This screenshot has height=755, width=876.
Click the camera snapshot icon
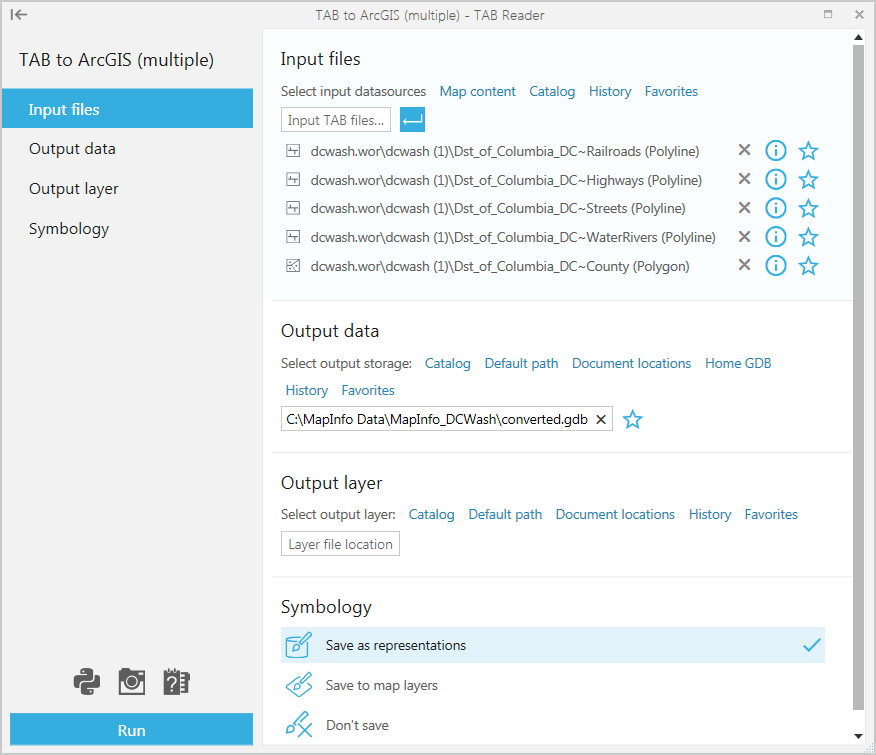click(x=132, y=682)
